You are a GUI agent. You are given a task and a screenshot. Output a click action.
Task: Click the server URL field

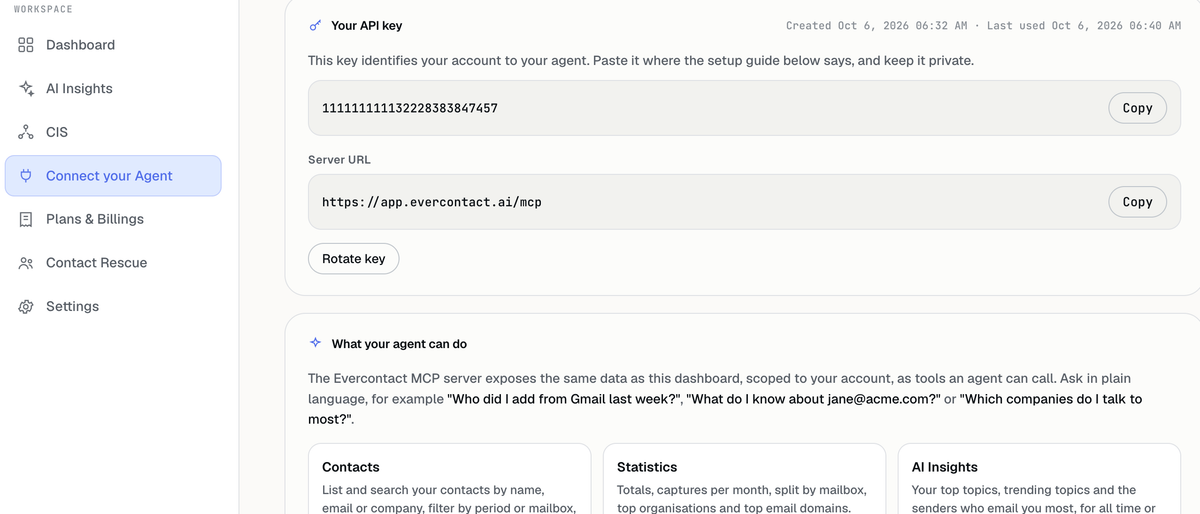pyautogui.click(x=744, y=202)
